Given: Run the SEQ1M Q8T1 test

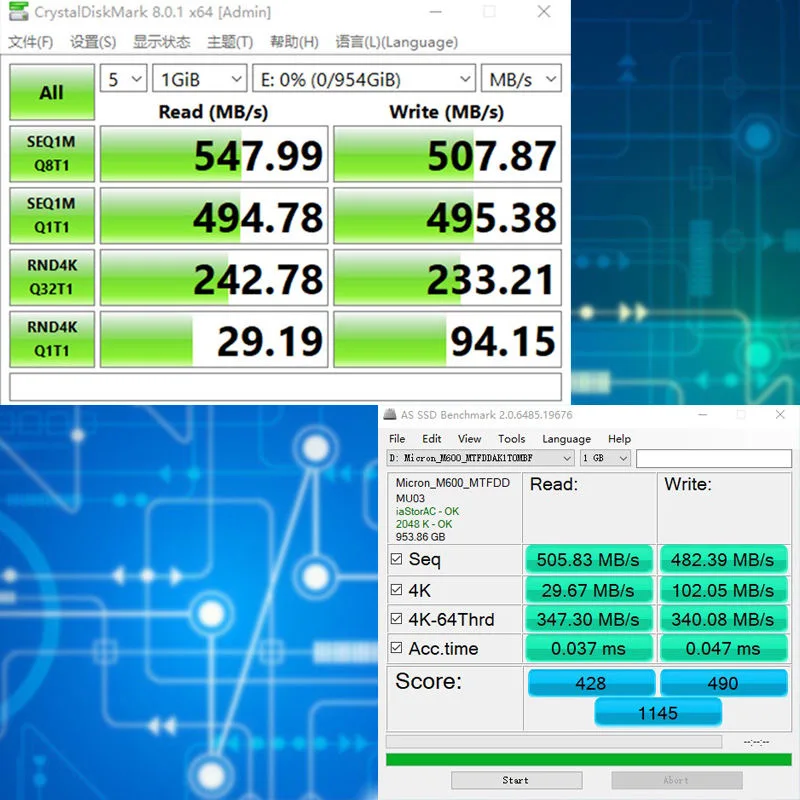Looking at the screenshot, I should tap(51, 153).
